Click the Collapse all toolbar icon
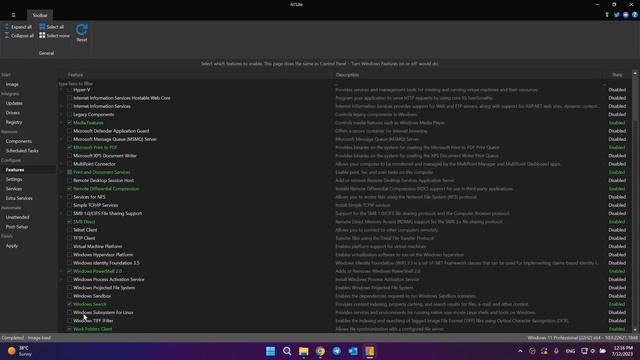 pos(7,36)
